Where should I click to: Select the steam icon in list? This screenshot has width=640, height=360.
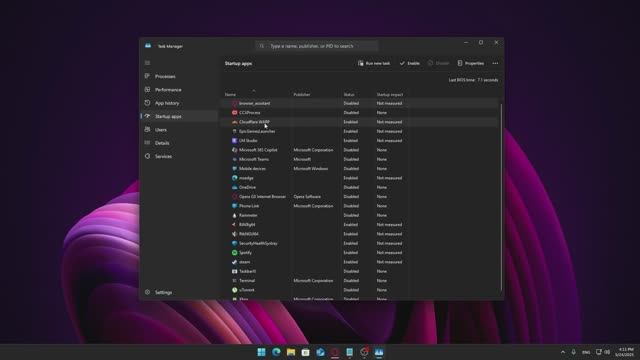click(234, 262)
